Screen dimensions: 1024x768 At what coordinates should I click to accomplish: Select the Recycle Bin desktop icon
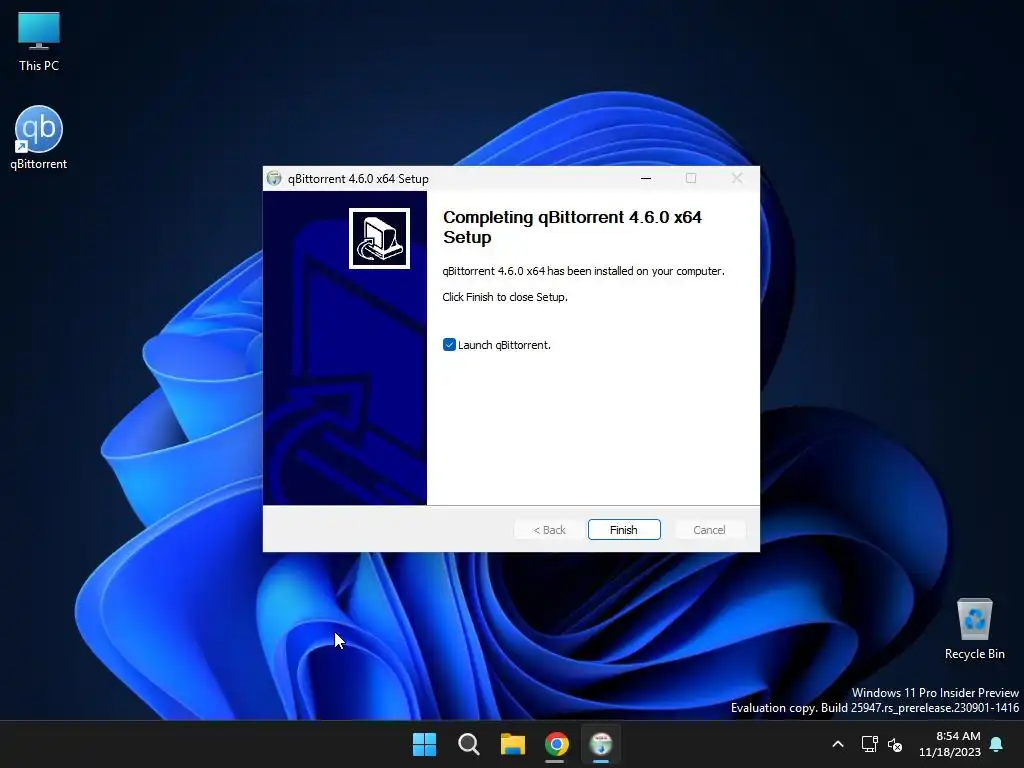coord(974,628)
